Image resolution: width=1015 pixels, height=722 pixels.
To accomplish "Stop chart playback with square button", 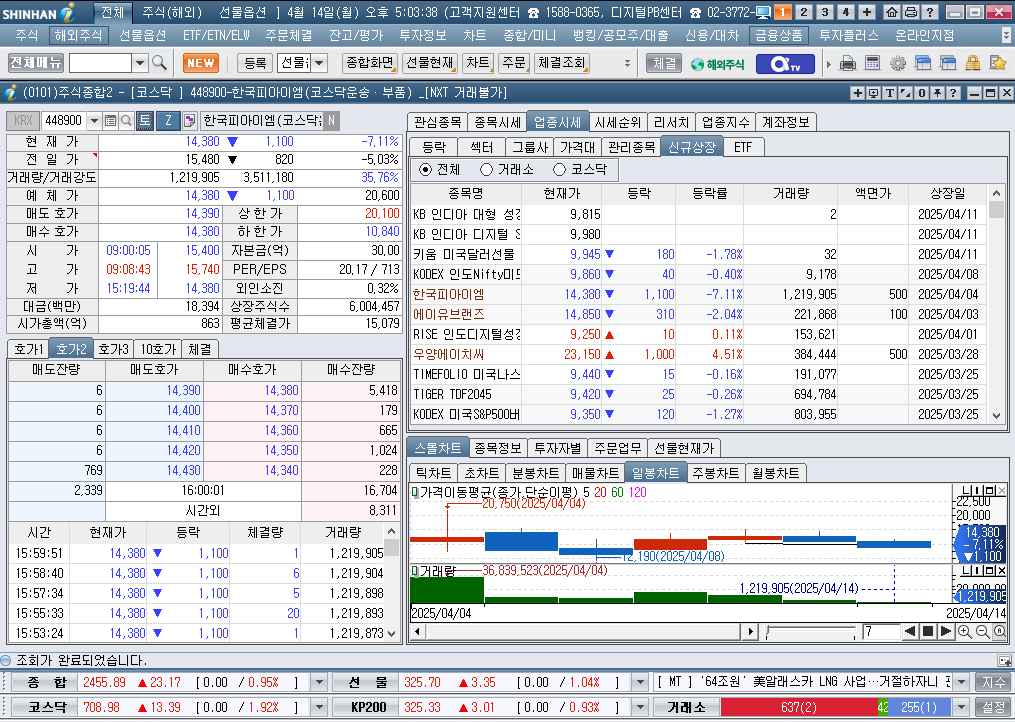I will 928,631.
